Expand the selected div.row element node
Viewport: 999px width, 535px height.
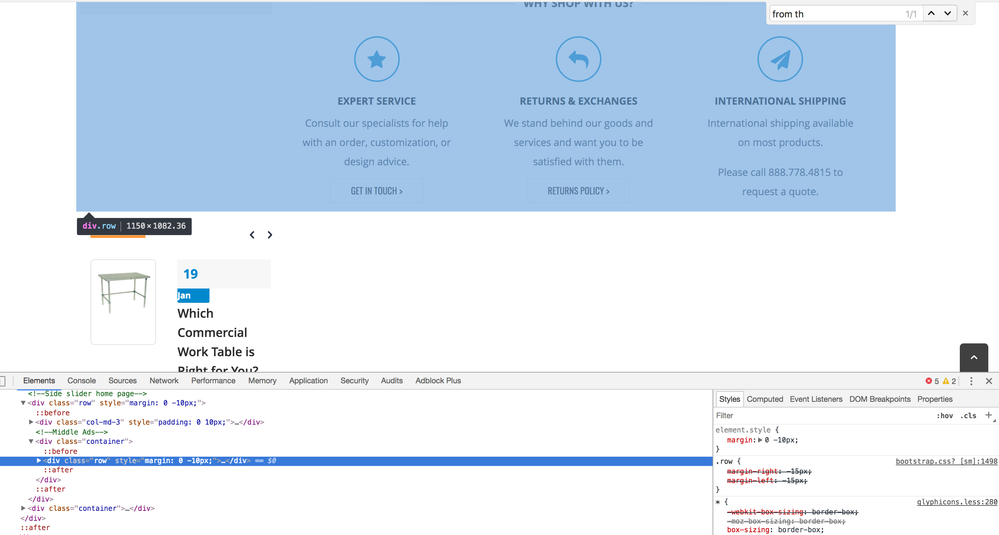coord(39,460)
